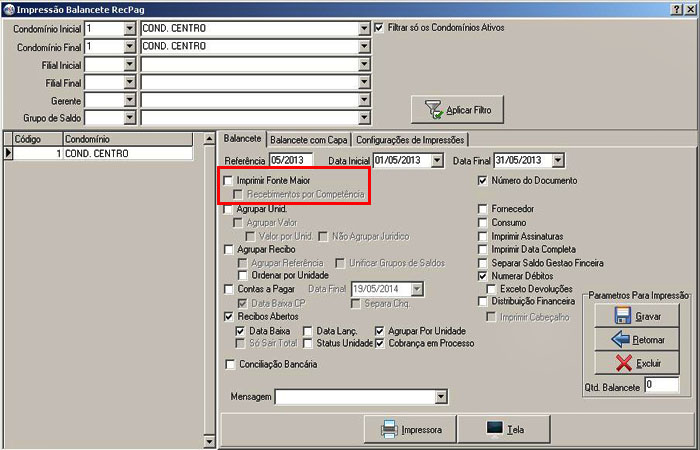Open the Mensagem dropdown list
The height and width of the screenshot is (450, 700).
tap(440, 397)
